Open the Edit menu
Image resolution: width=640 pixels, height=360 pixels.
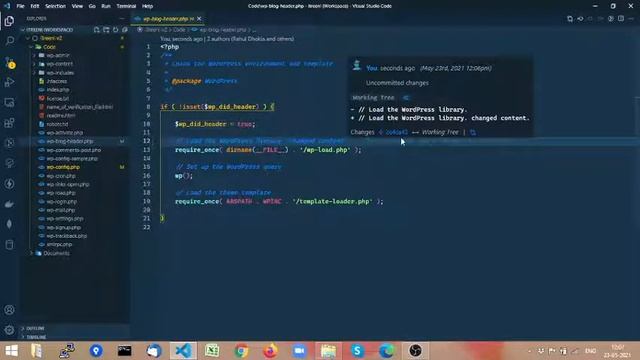click(x=35, y=6)
